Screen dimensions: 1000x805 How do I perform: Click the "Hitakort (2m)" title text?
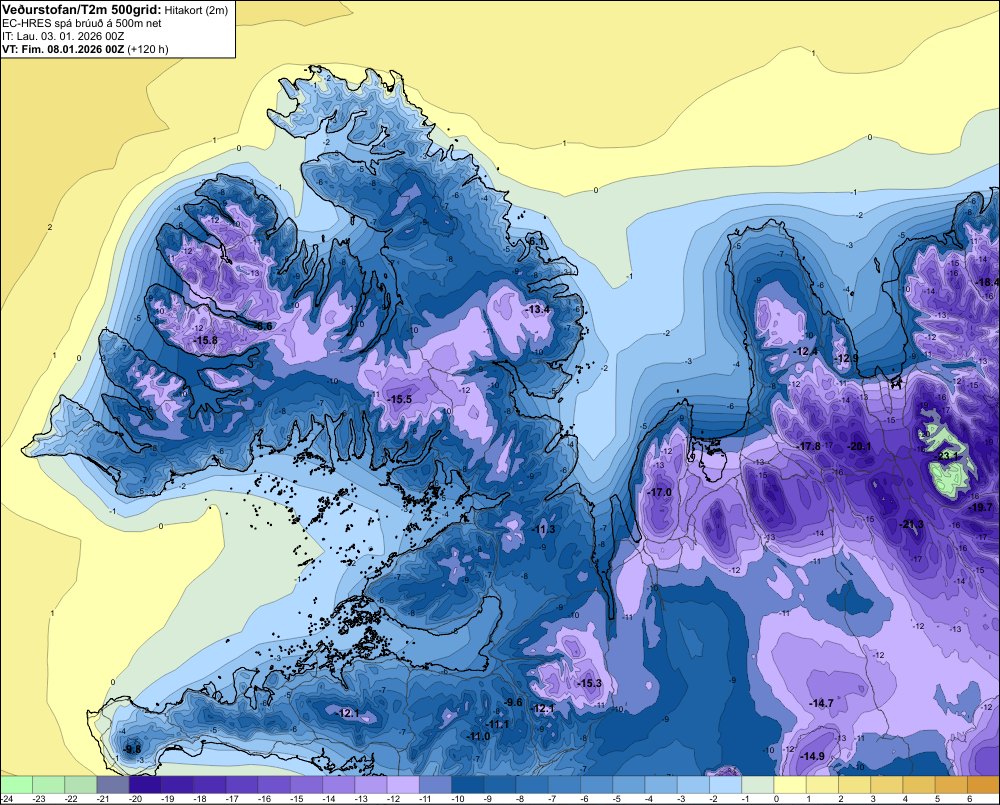[x=196, y=10]
